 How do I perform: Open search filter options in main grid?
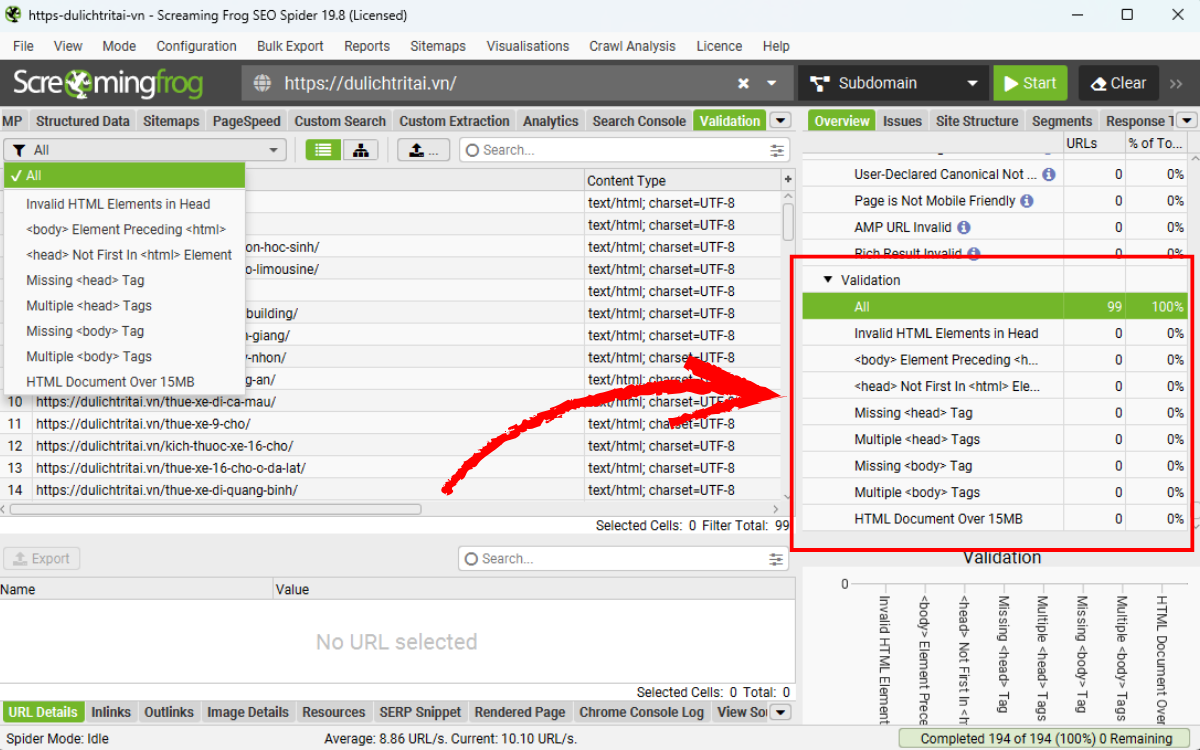[x=777, y=150]
